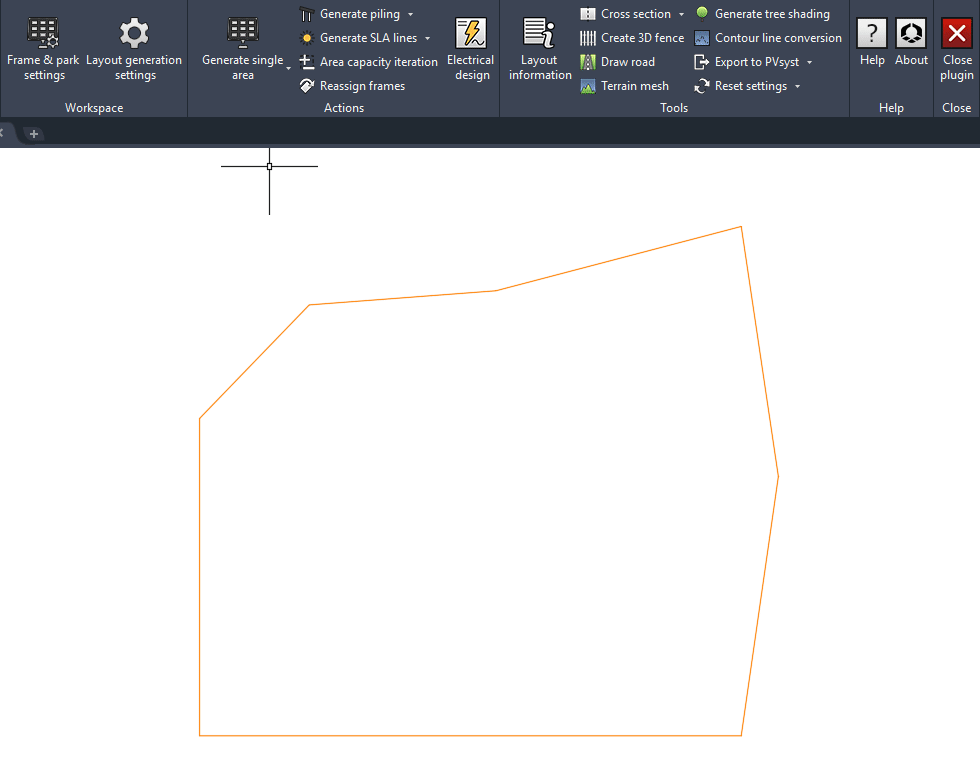Expand the Generate piling dropdown arrow
The width and height of the screenshot is (980, 759).
coord(411,14)
